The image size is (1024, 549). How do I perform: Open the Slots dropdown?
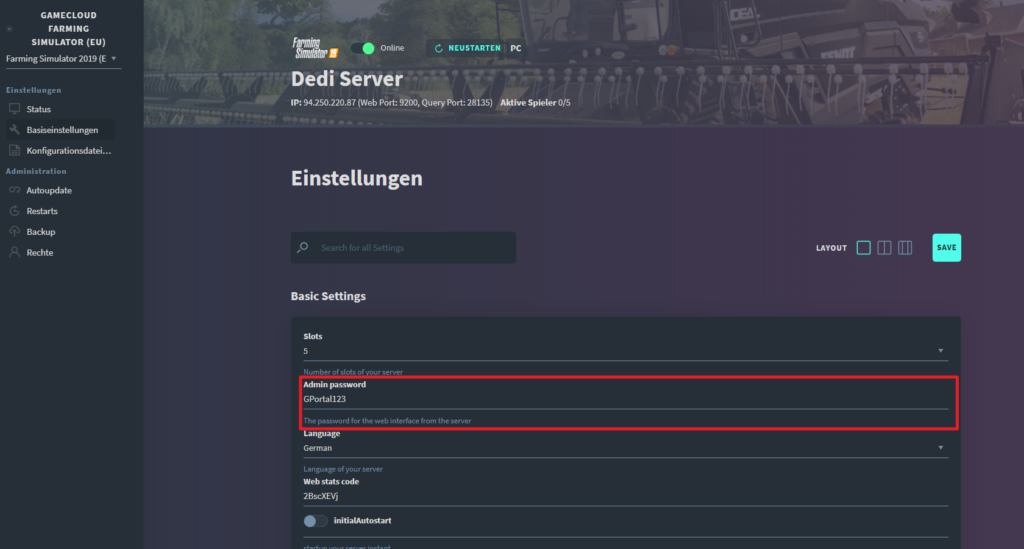(625, 351)
